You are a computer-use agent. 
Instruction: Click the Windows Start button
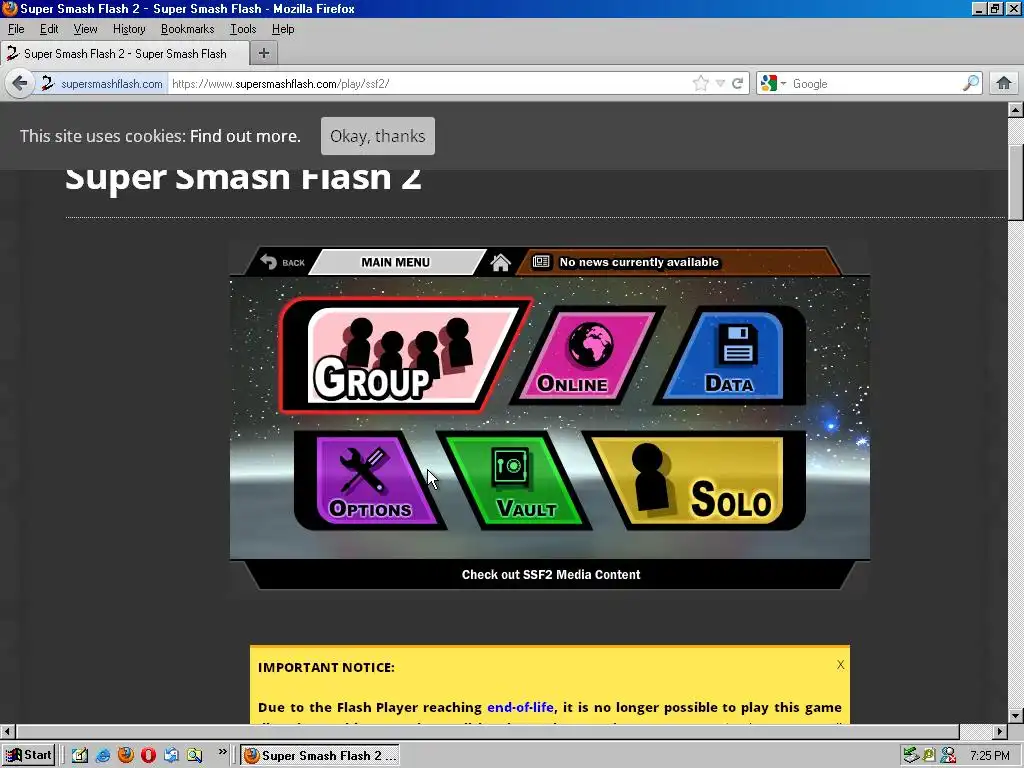coord(28,756)
